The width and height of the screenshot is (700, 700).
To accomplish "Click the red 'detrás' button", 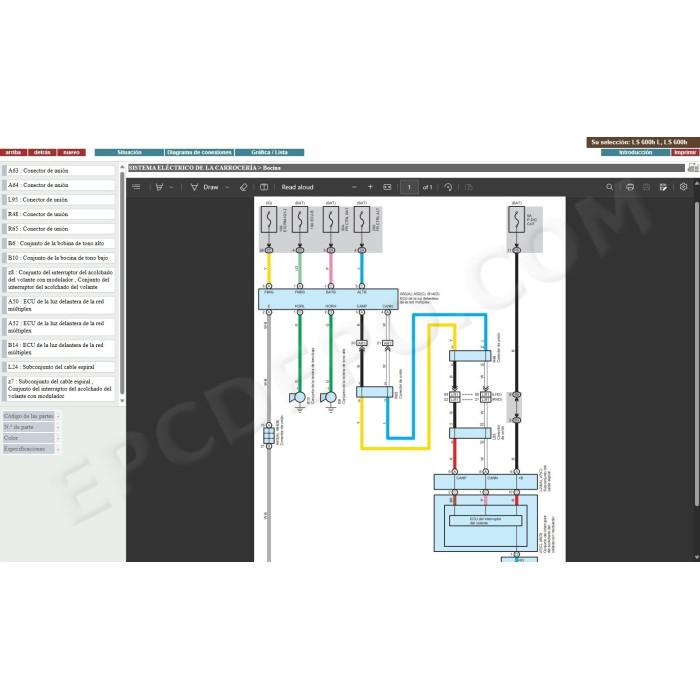I will [42, 152].
